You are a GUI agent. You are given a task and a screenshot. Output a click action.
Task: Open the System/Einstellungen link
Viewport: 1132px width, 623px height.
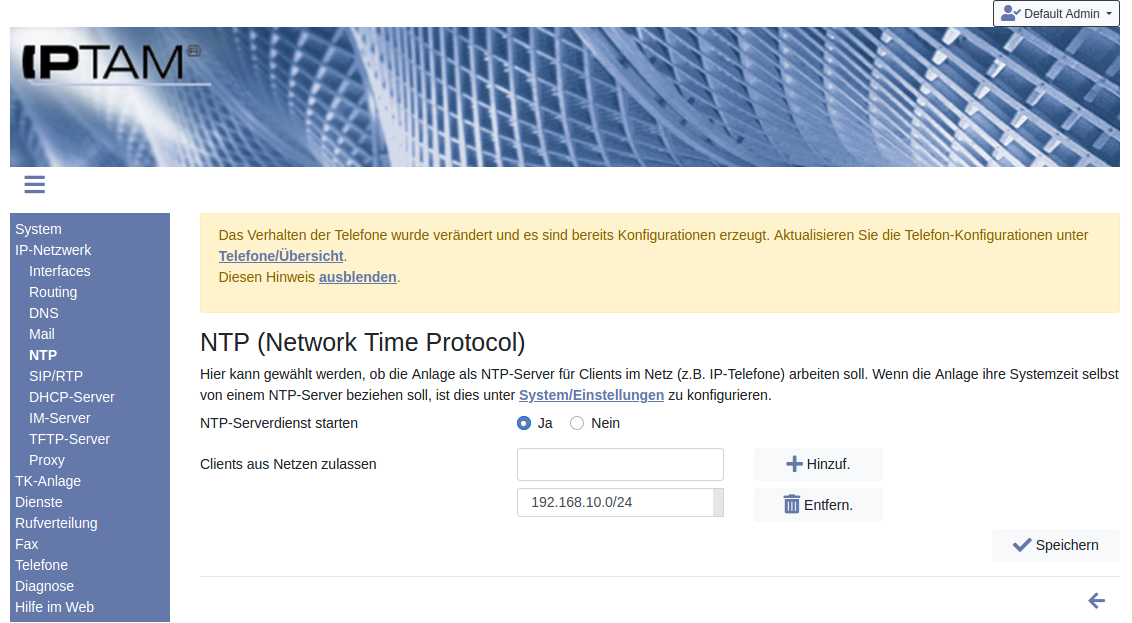coord(591,395)
